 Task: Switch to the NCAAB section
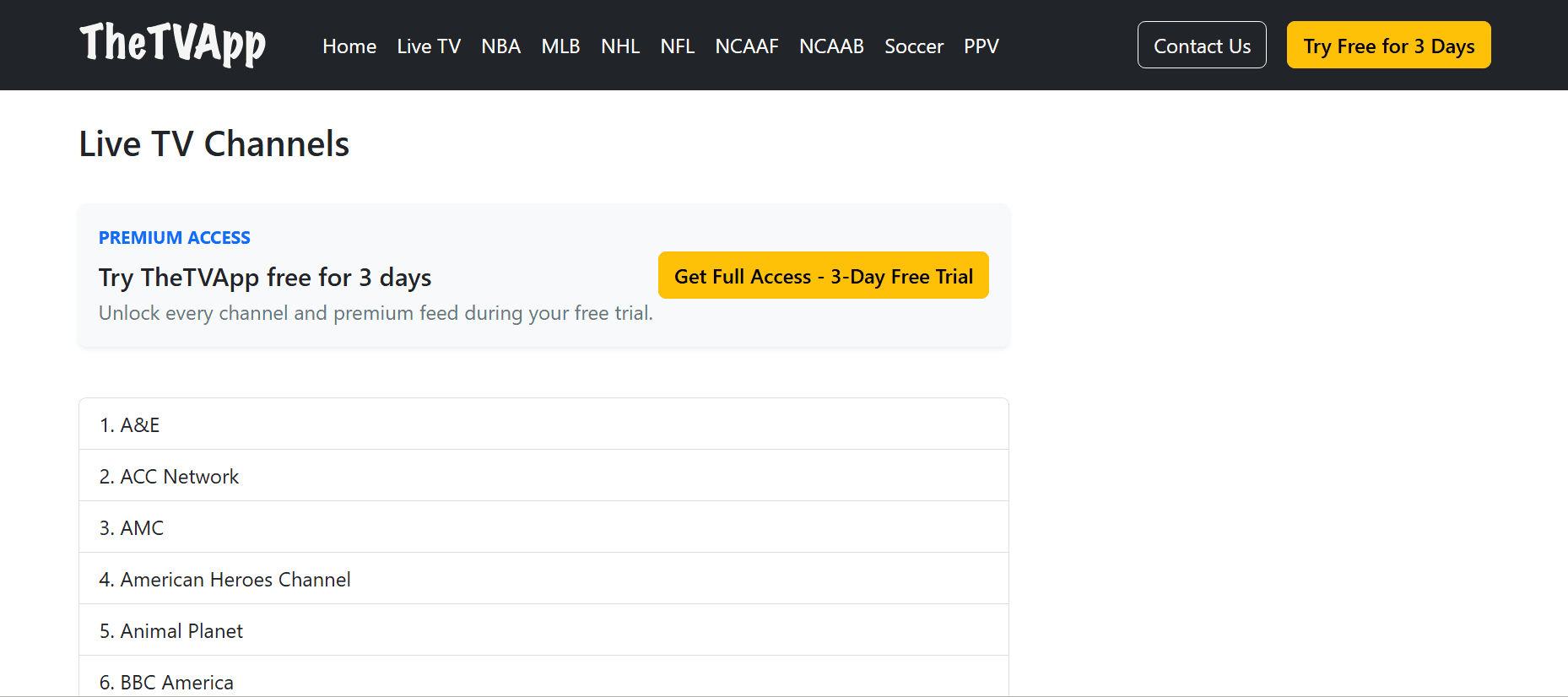click(x=830, y=46)
